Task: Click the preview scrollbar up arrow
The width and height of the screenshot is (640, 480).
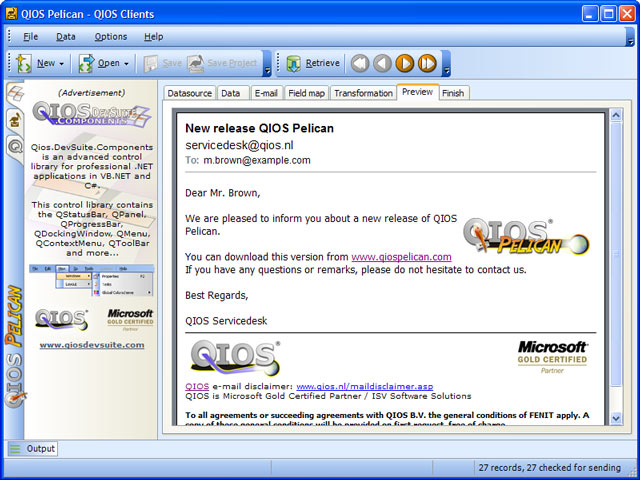Action: pyautogui.click(x=616, y=115)
